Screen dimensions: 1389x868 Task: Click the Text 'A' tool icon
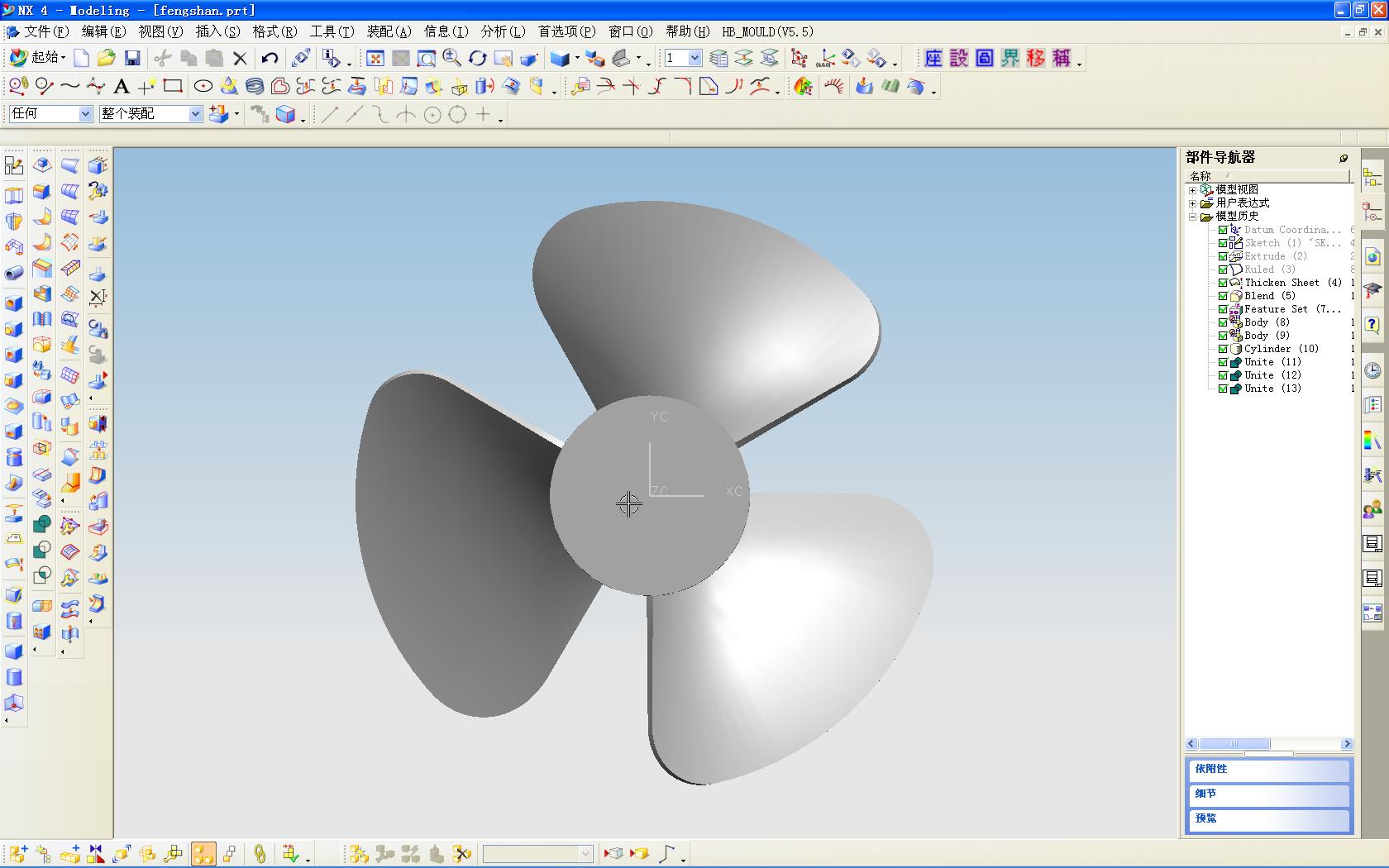click(122, 86)
